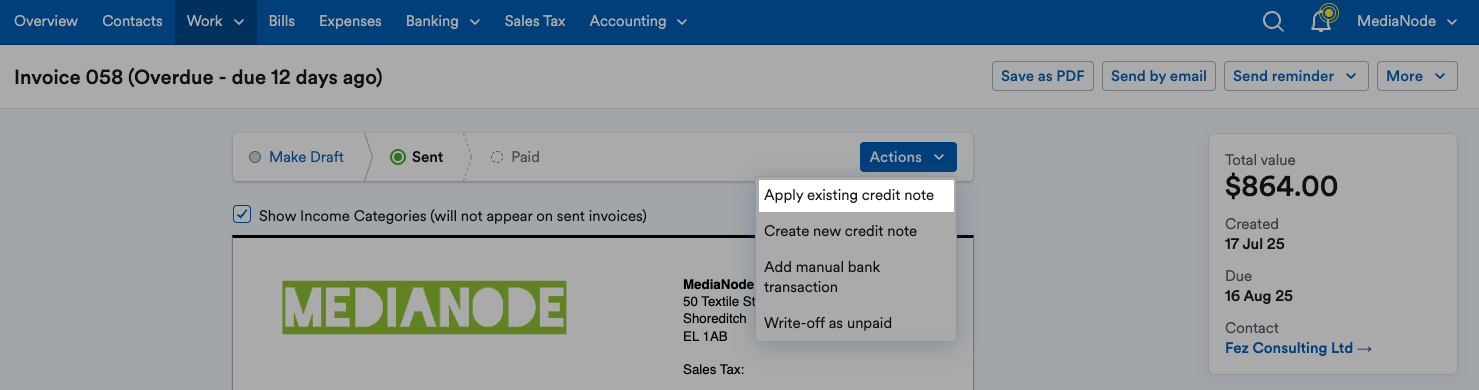
Task: Click the Make Draft link
Action: coord(306,157)
